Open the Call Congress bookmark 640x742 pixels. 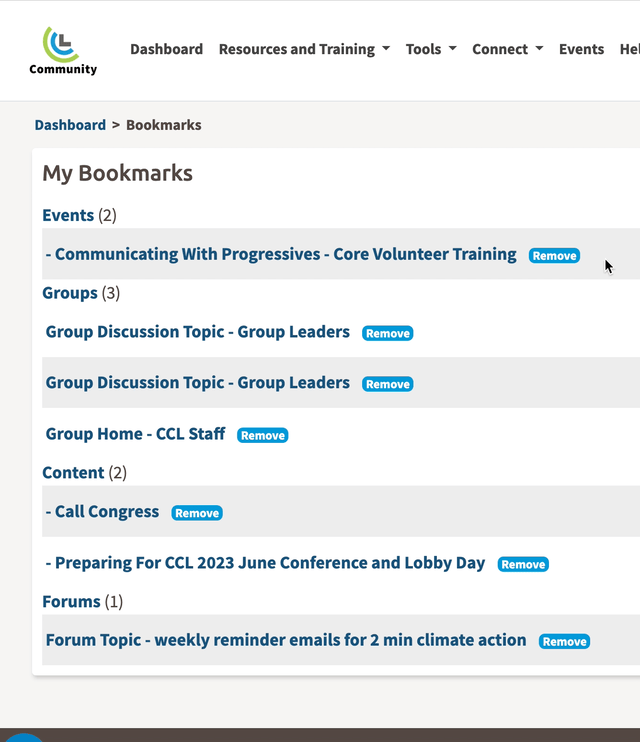pyautogui.click(x=102, y=512)
